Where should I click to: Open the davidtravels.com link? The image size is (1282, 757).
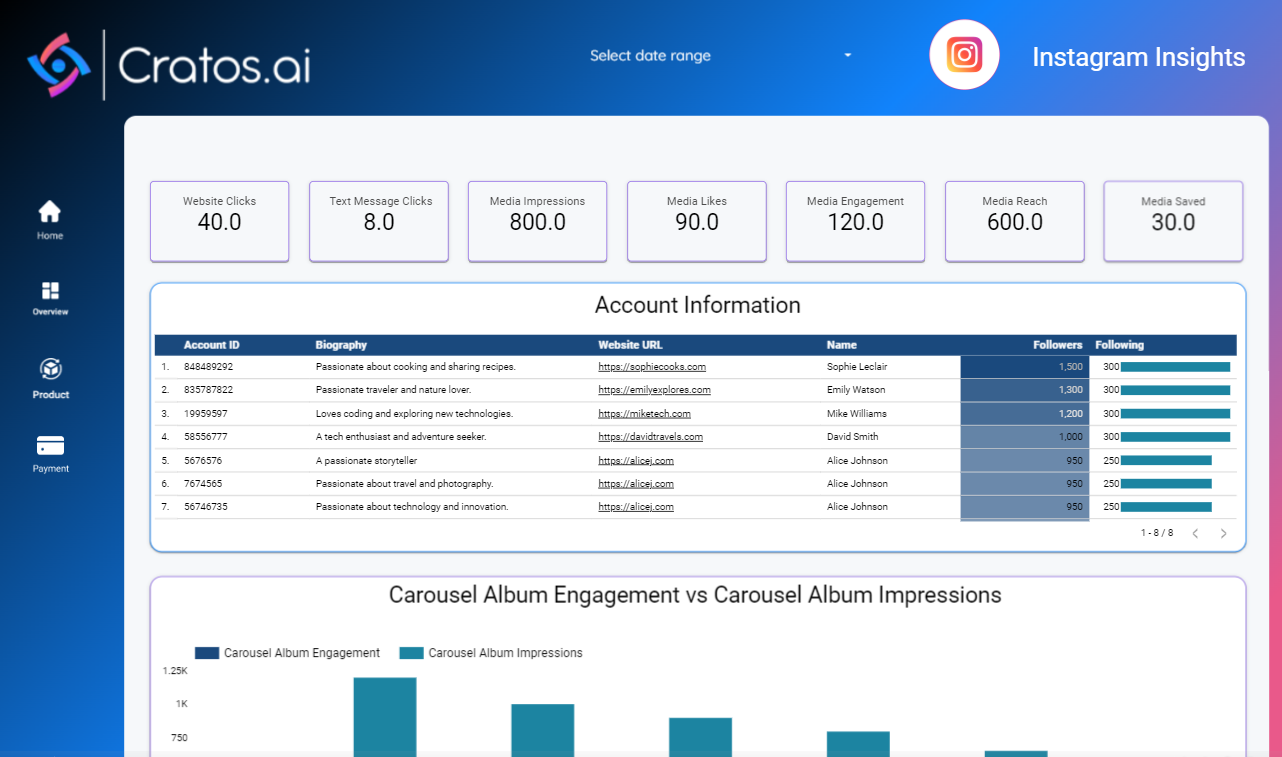[x=650, y=437]
